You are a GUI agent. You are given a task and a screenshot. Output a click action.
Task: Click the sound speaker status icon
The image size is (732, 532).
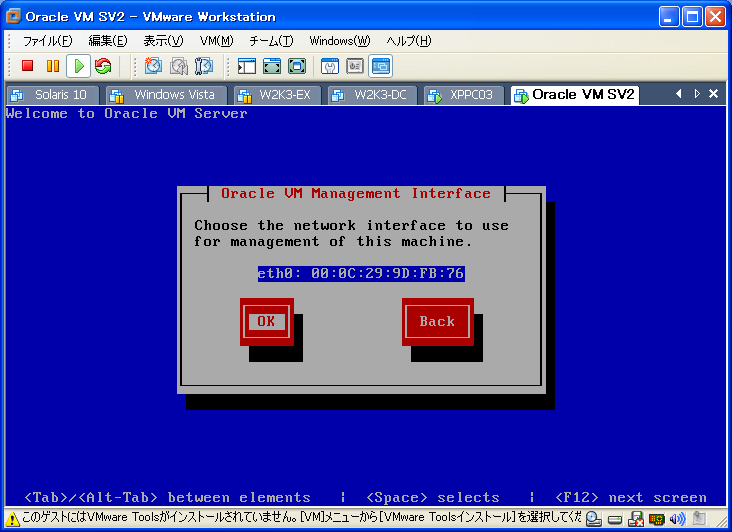[677, 519]
